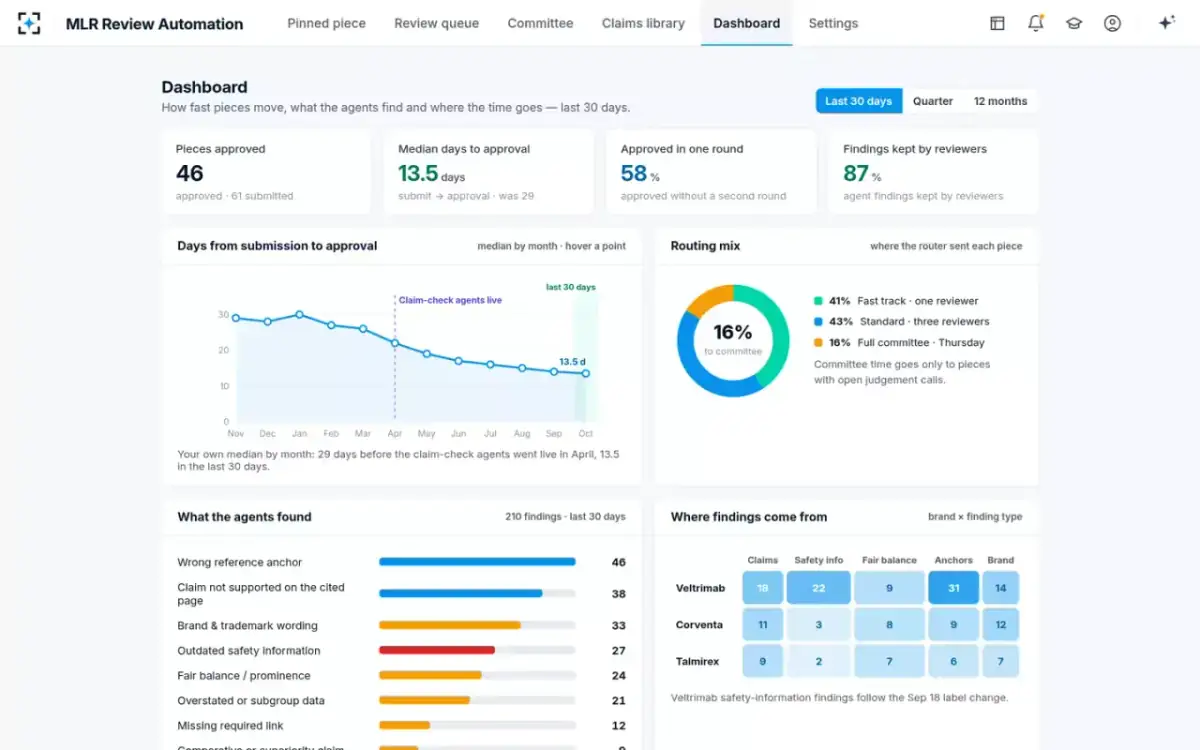Click the Missing required link bar
The image size is (1200, 750).
click(404, 725)
